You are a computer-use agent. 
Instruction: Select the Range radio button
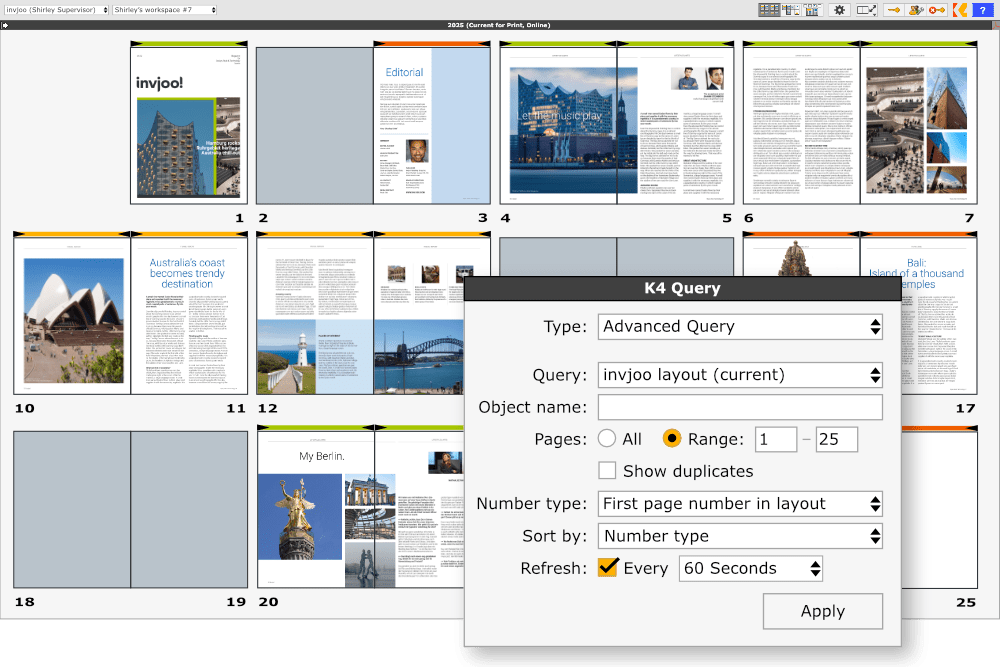(673, 439)
